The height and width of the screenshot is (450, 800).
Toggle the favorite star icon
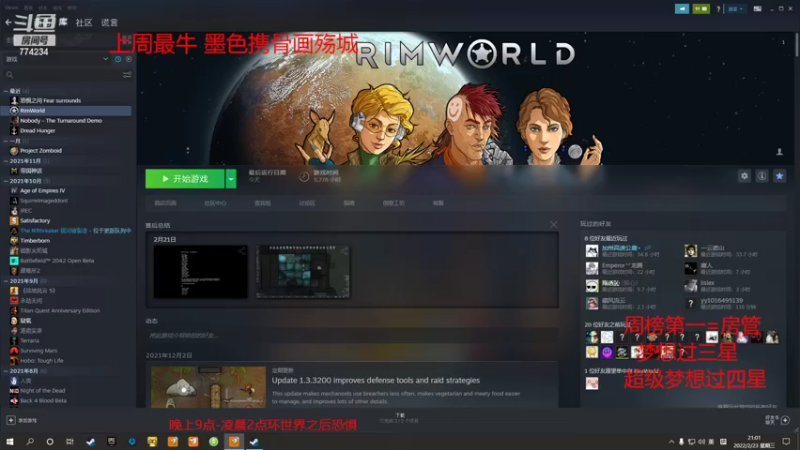point(779,176)
